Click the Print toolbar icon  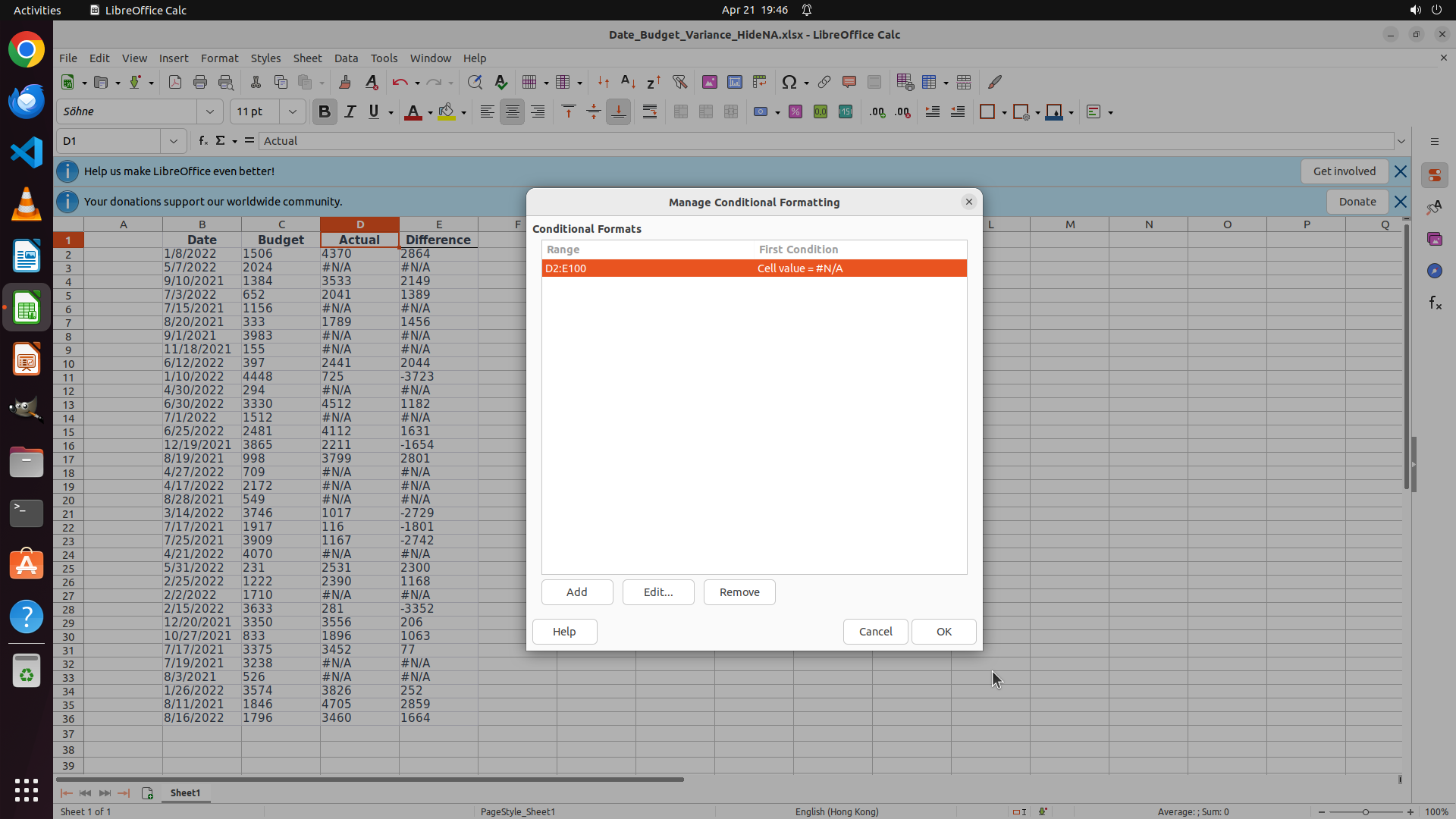point(200,82)
